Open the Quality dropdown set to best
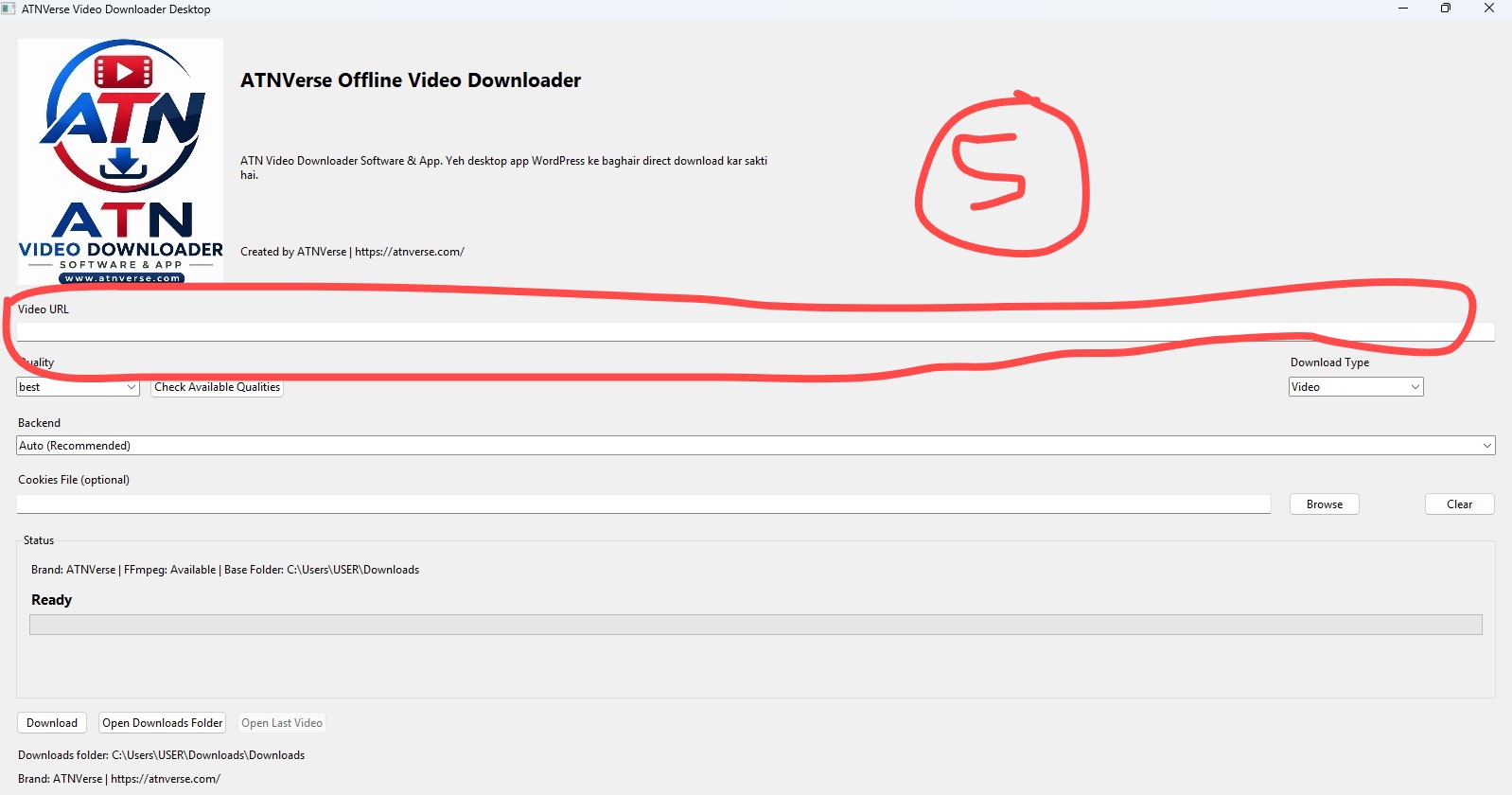This screenshot has width=1512, height=795. pos(78,387)
